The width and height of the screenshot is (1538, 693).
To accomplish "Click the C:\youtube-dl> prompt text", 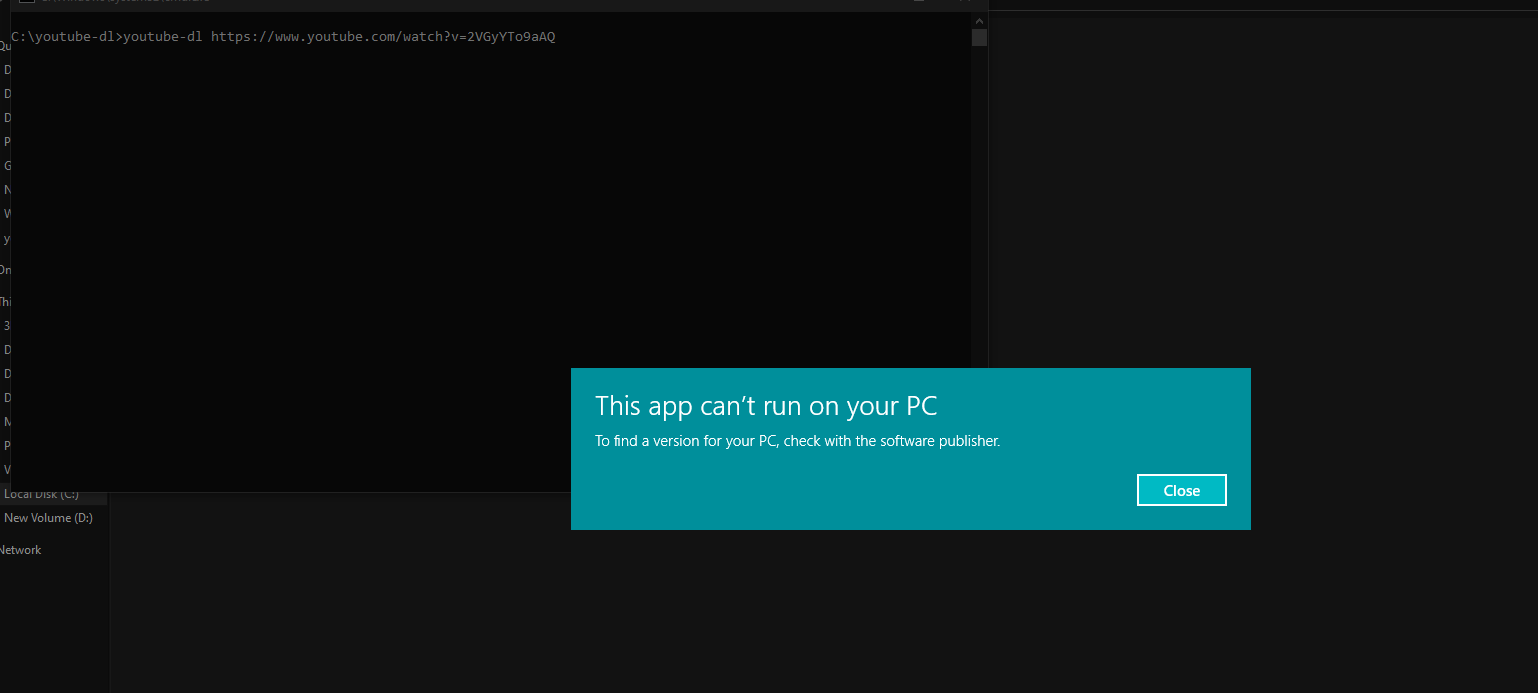I will (x=66, y=37).
